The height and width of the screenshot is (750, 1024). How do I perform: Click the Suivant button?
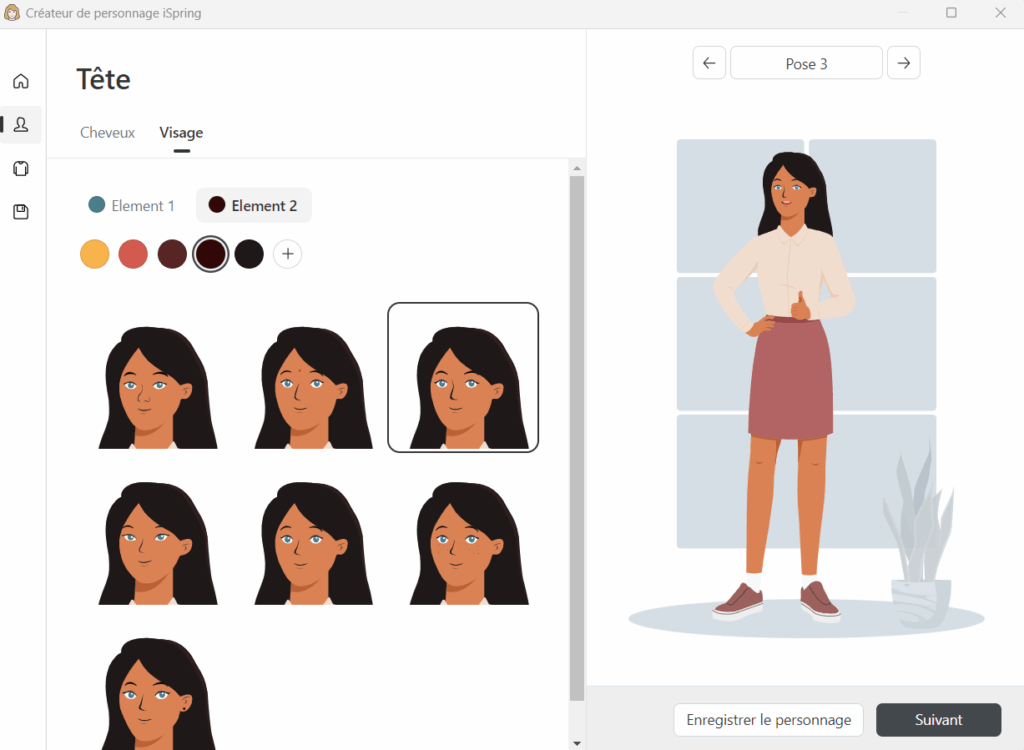click(938, 720)
